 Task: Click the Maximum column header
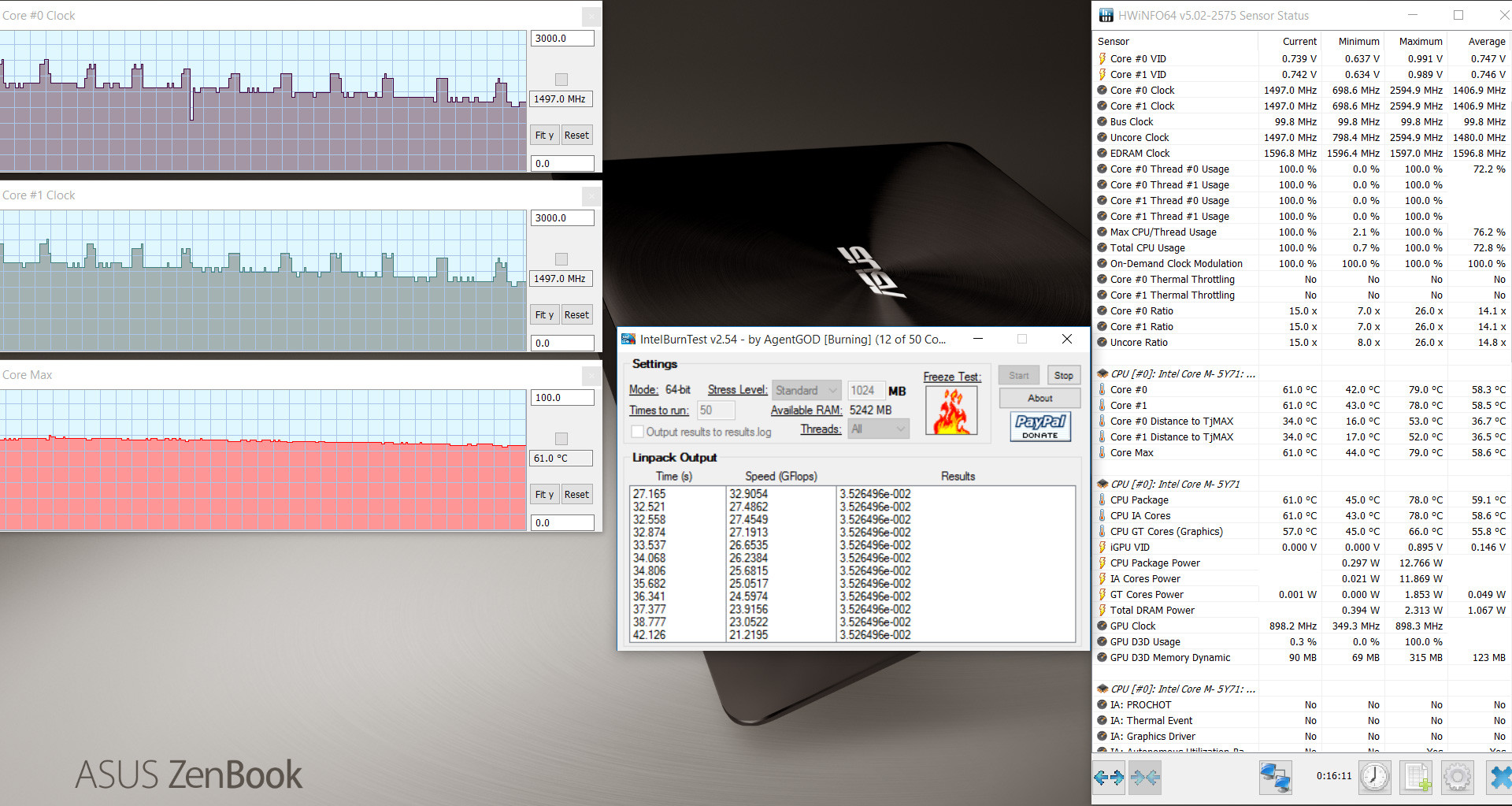[1420, 42]
